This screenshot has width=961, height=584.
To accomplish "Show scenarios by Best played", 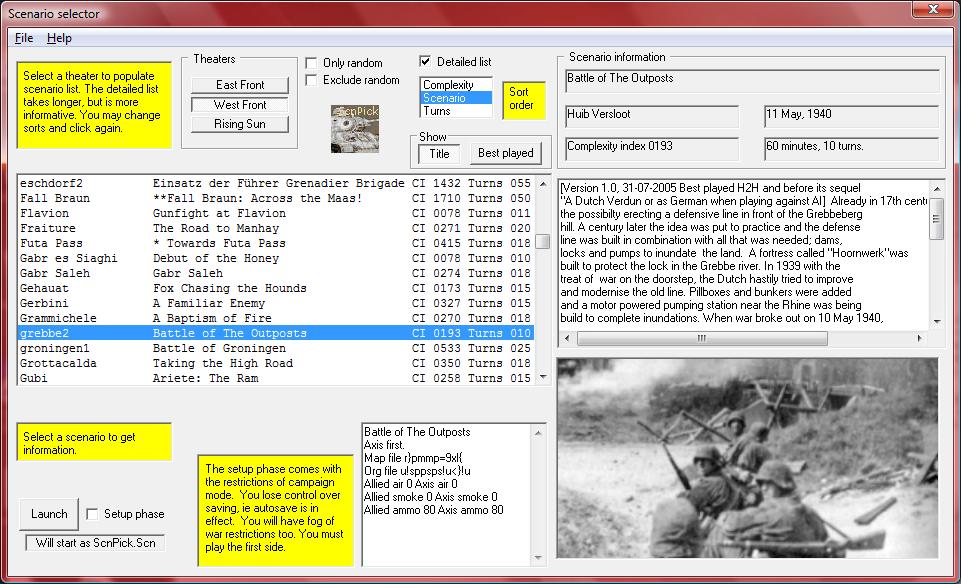I will click(506, 153).
